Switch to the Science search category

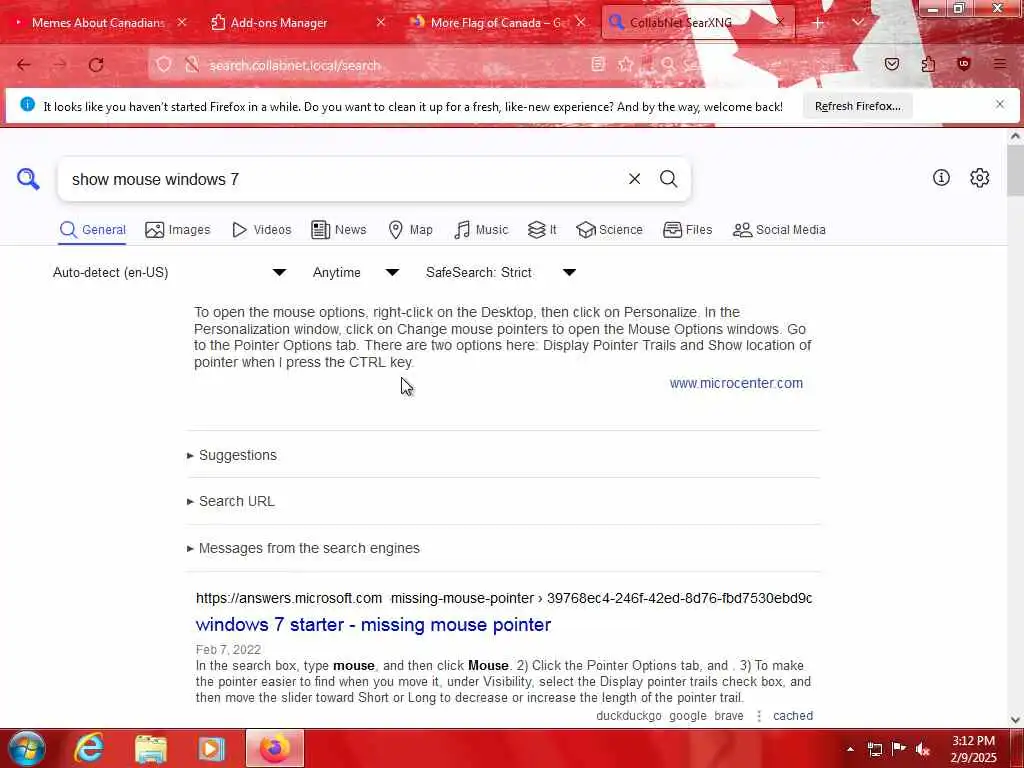click(x=609, y=230)
